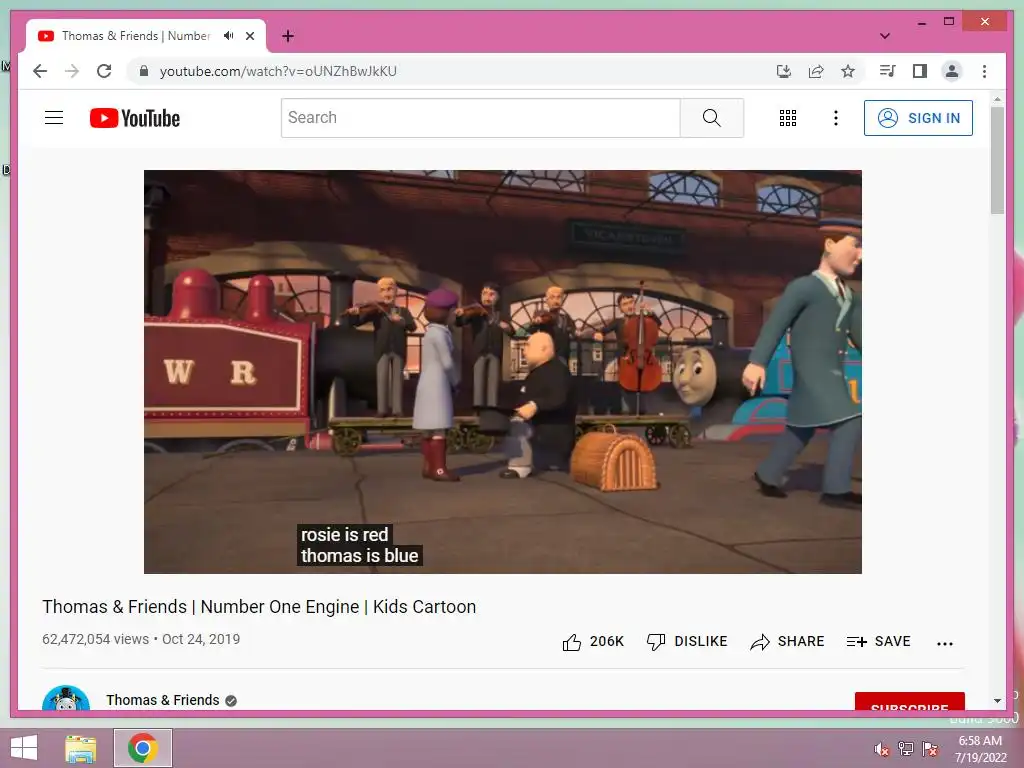Image resolution: width=1024 pixels, height=768 pixels.
Task: Click muted volume tray icon
Action: pyautogui.click(x=882, y=749)
